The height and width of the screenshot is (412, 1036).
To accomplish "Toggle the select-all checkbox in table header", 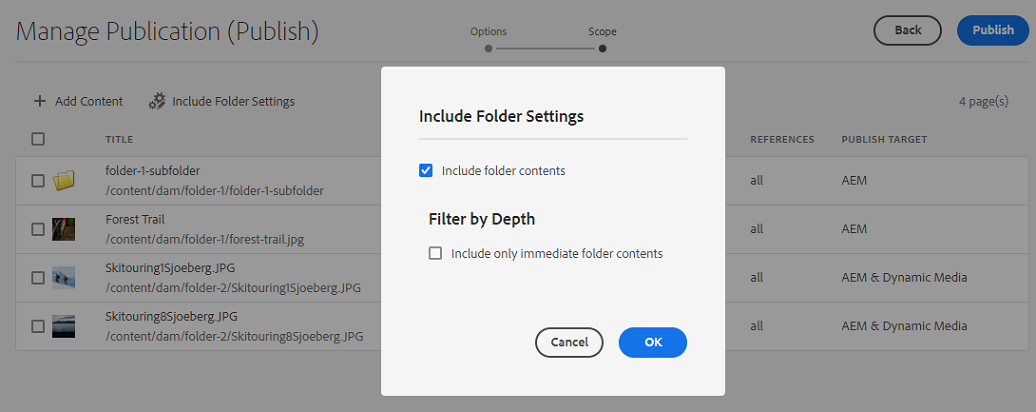I will 38,139.
